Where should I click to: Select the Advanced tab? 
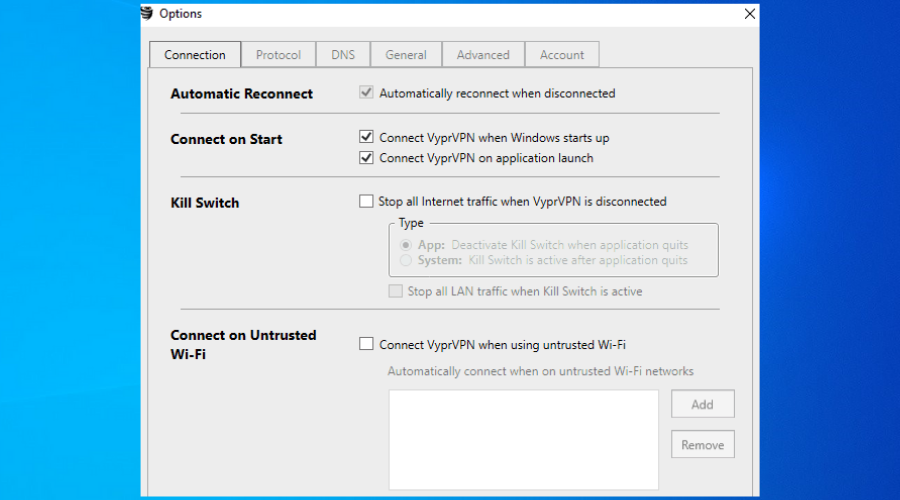pos(483,55)
